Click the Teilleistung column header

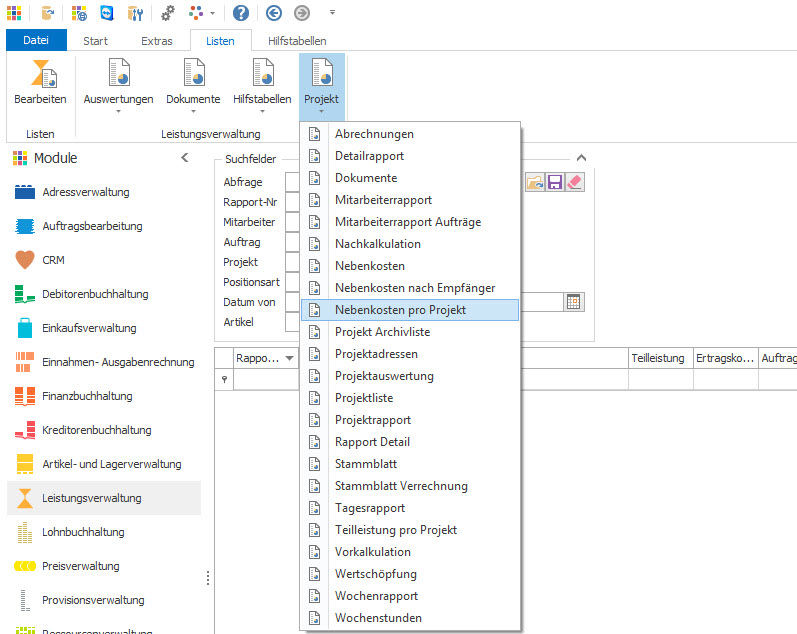pyautogui.click(x=658, y=357)
